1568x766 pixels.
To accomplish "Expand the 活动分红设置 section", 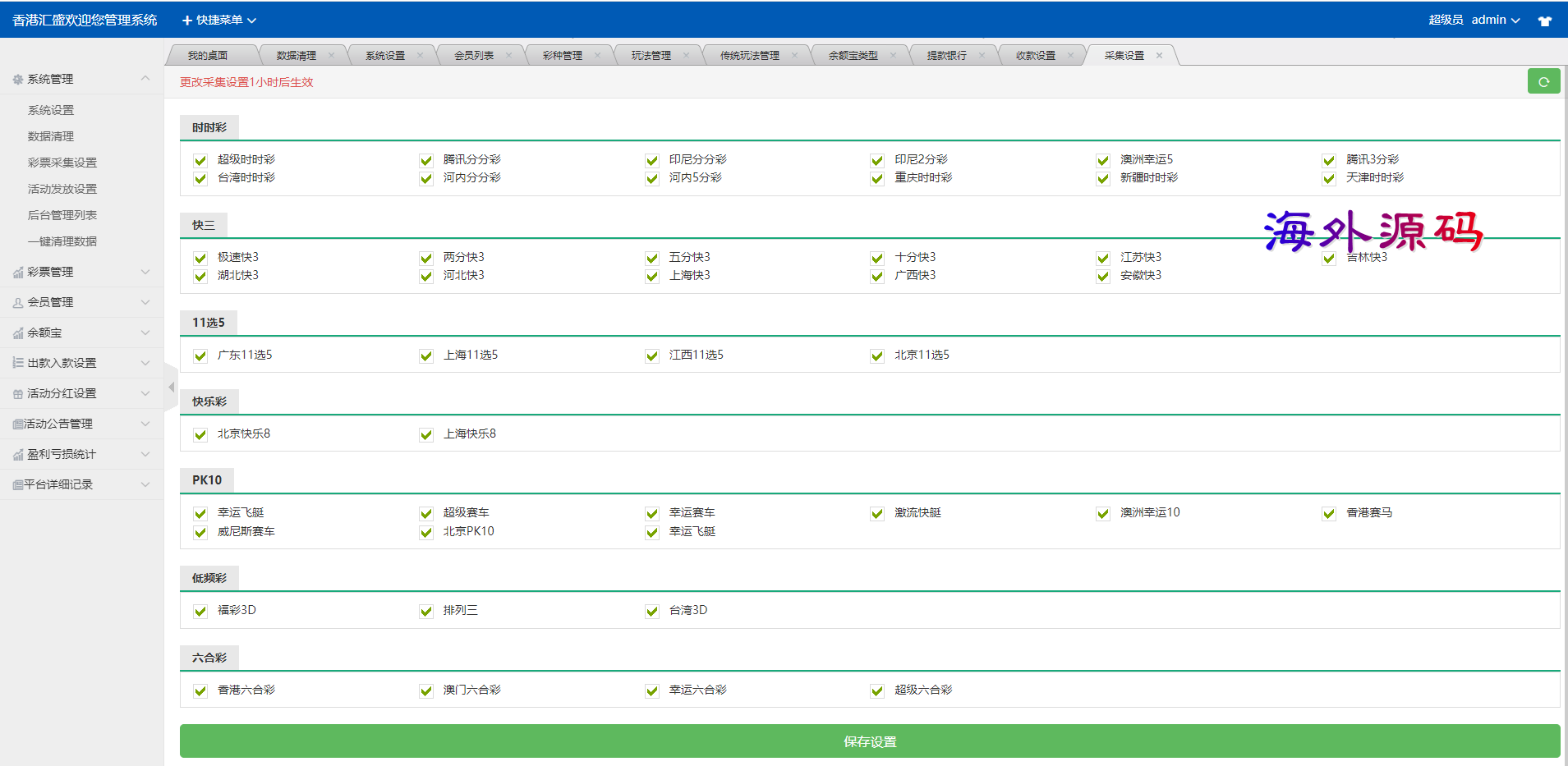I will point(81,394).
